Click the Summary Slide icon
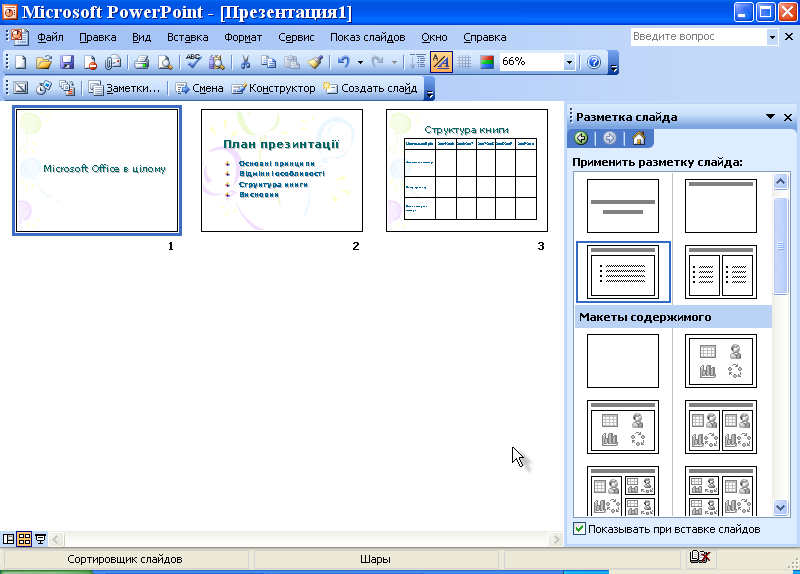 coord(67,88)
